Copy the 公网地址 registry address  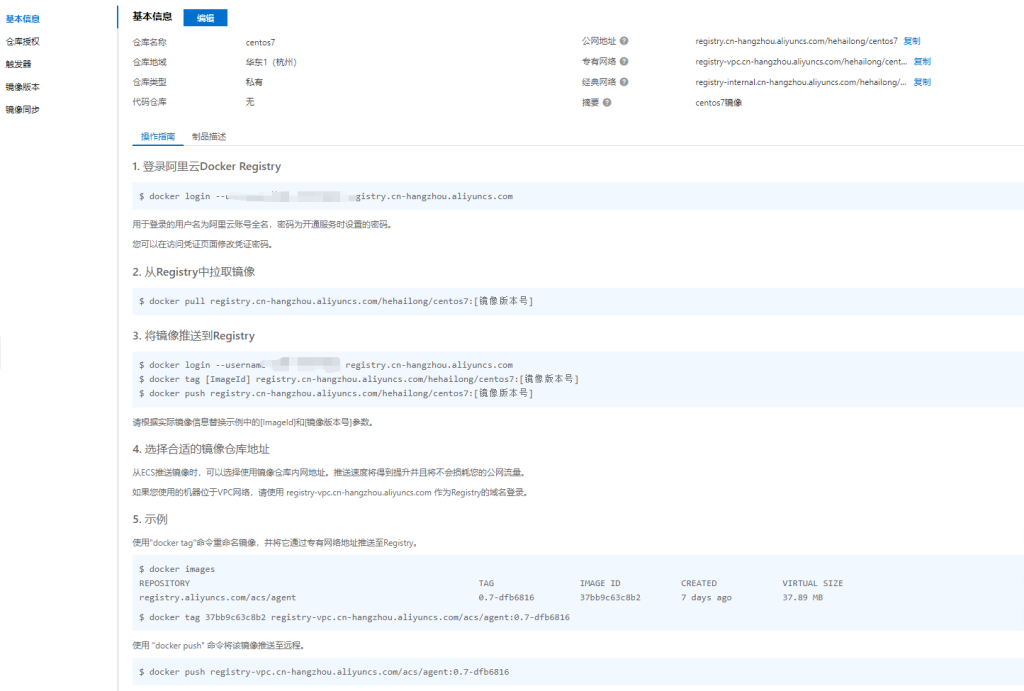click(x=911, y=41)
